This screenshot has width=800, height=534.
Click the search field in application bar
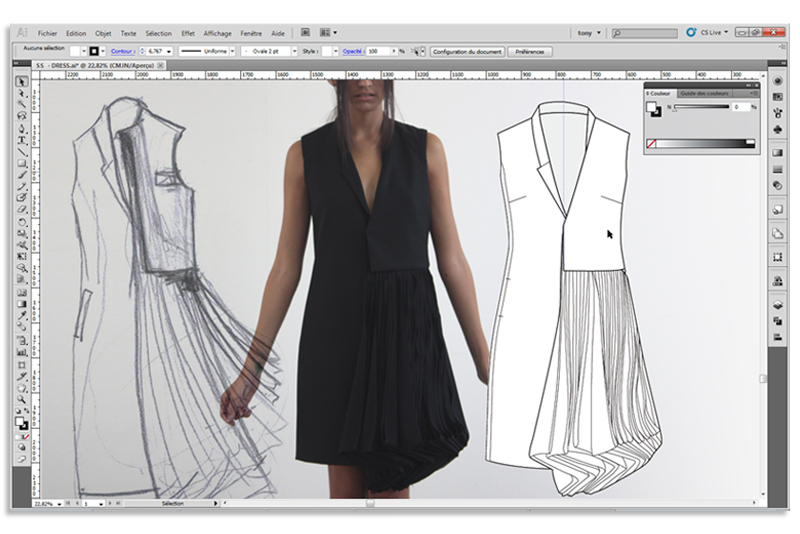[x=645, y=33]
